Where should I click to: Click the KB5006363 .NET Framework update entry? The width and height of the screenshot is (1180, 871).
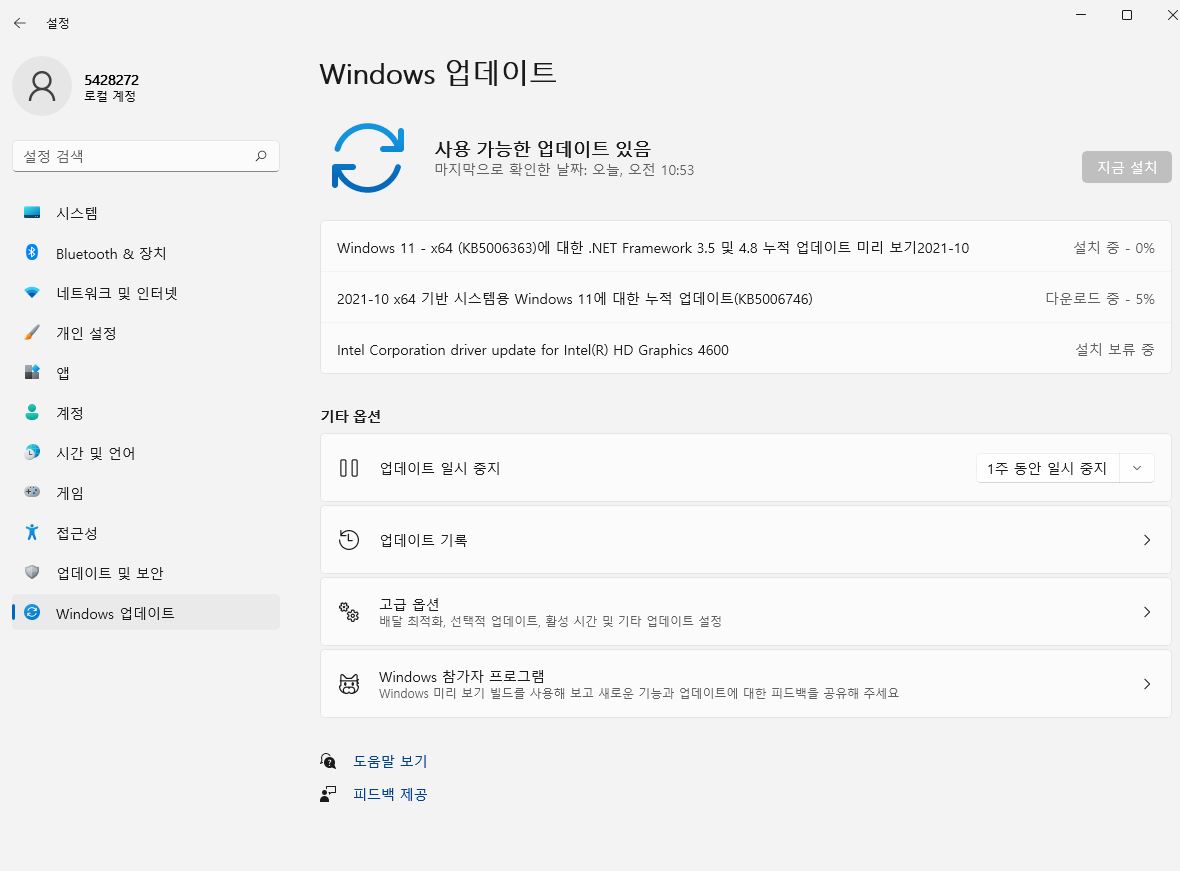(746, 248)
